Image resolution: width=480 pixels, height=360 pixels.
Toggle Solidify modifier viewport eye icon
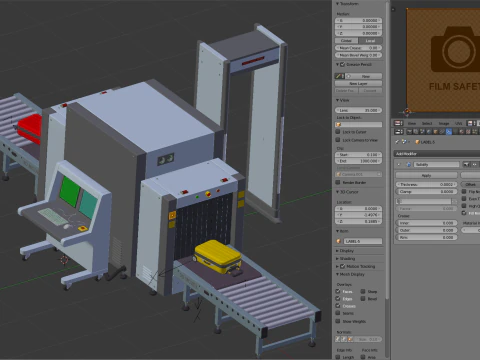[x=474, y=164]
